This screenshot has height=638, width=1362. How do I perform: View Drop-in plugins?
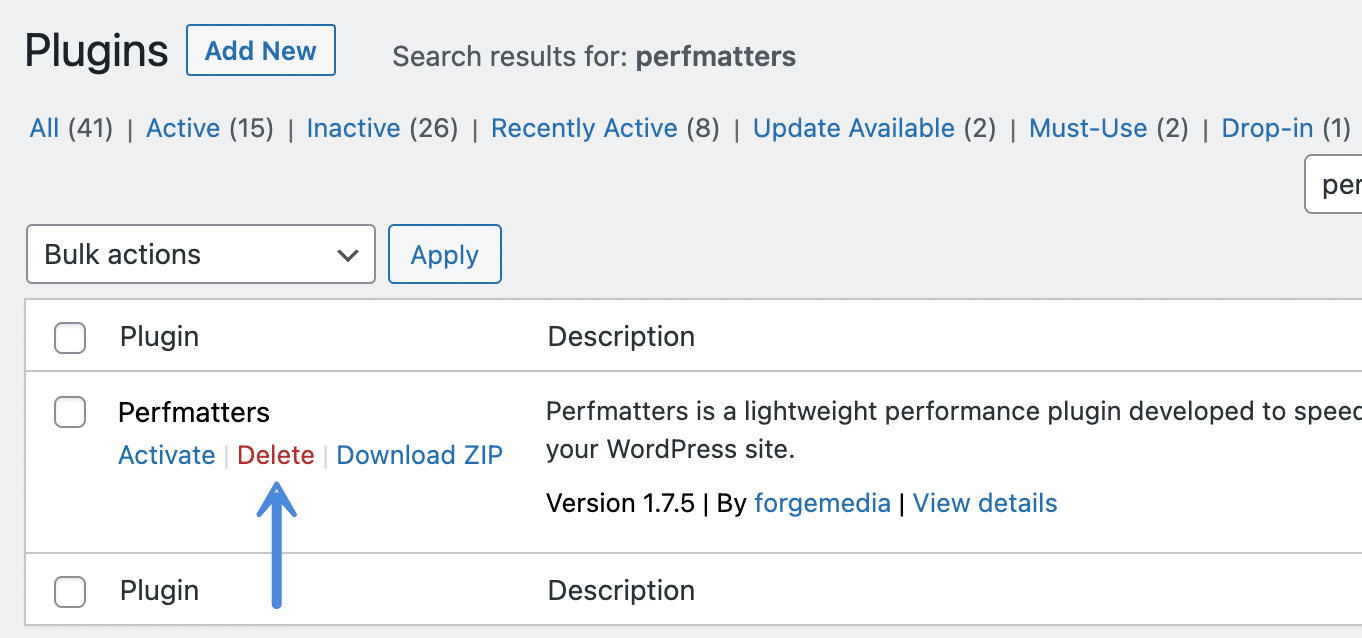(x=1266, y=128)
